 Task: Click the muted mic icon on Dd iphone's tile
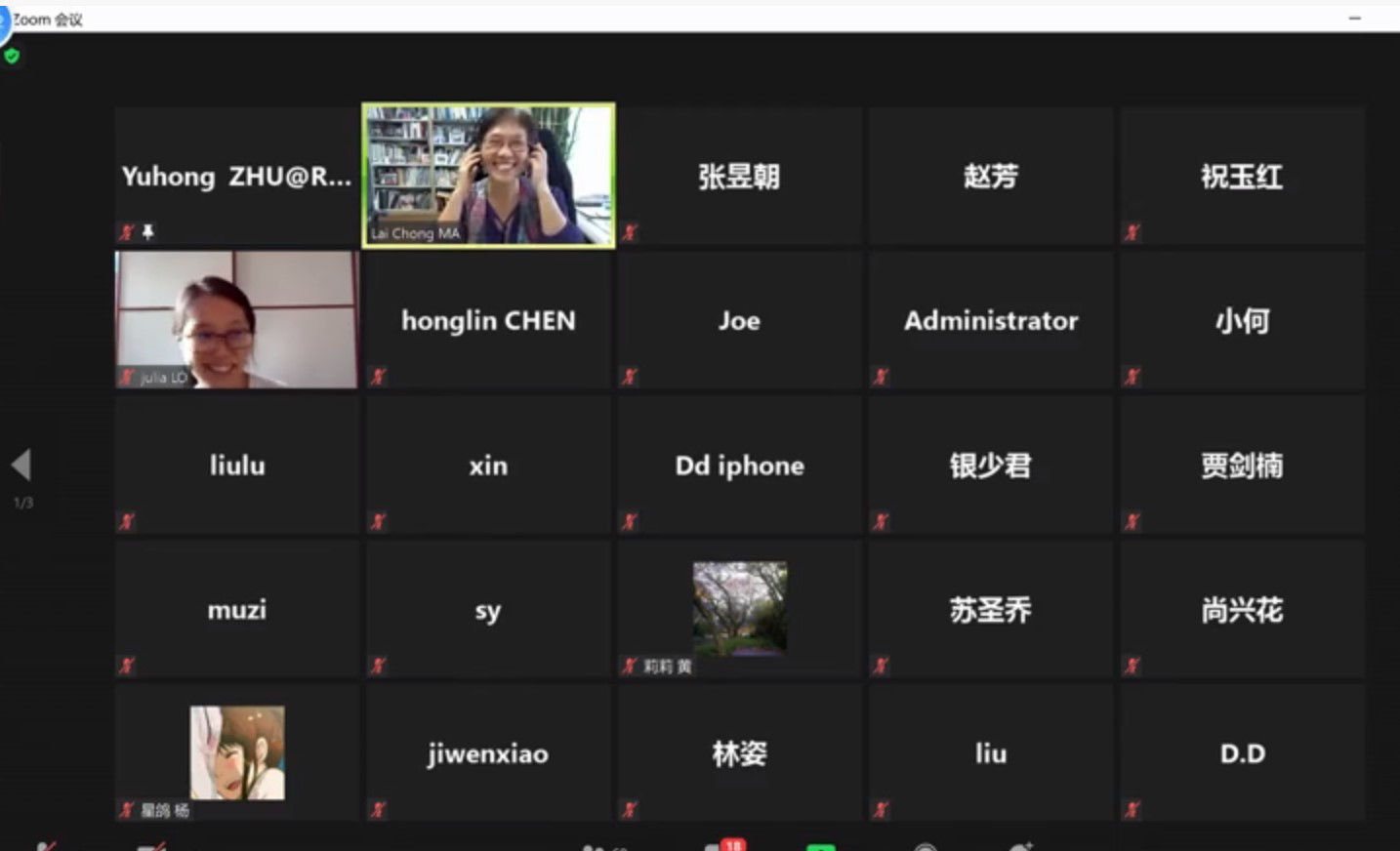(x=630, y=521)
